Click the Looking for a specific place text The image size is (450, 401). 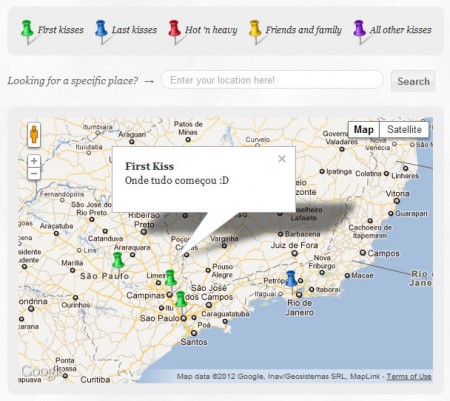pyautogui.click(x=73, y=81)
